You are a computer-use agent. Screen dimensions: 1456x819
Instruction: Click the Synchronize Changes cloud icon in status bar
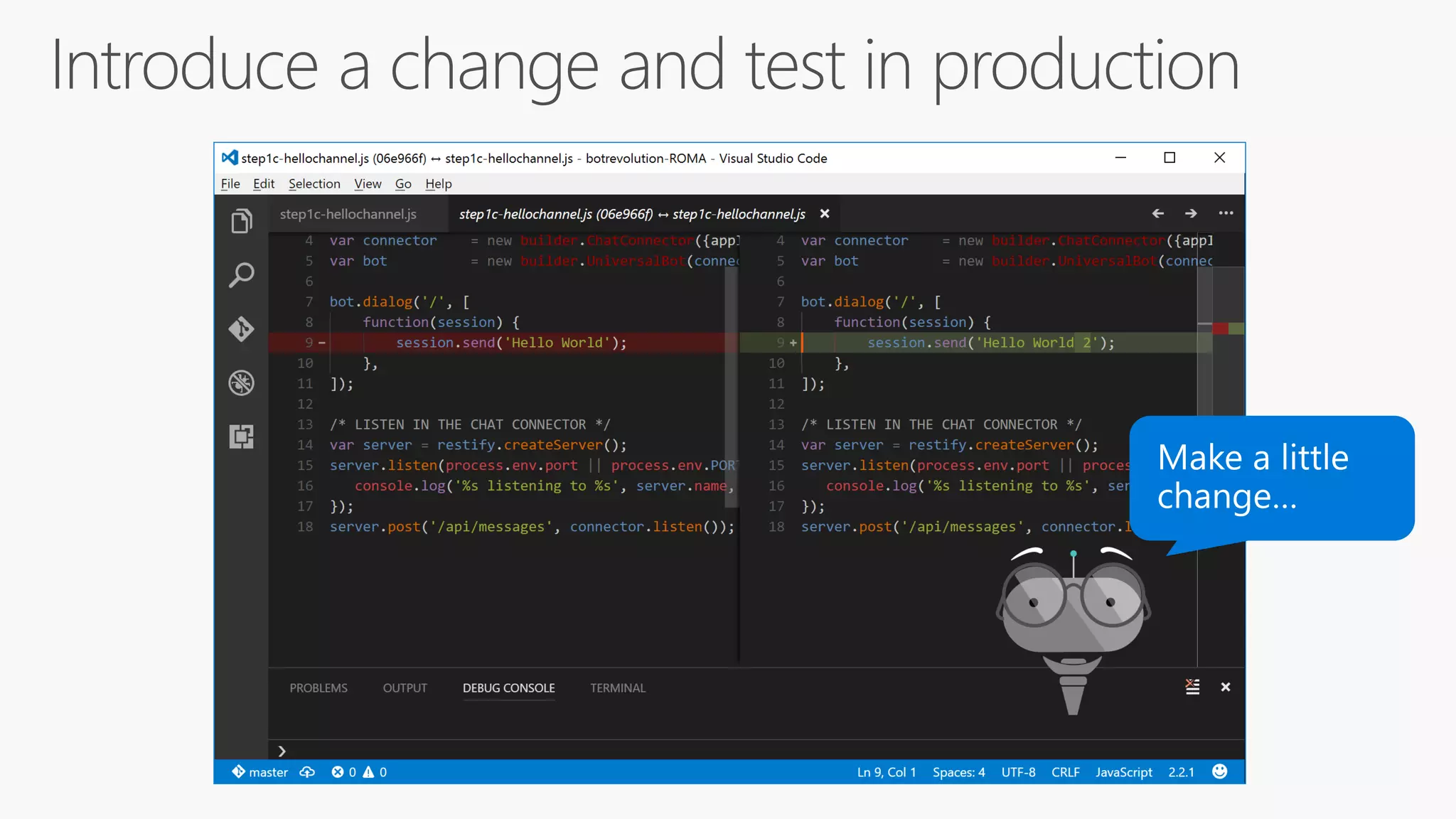(307, 772)
